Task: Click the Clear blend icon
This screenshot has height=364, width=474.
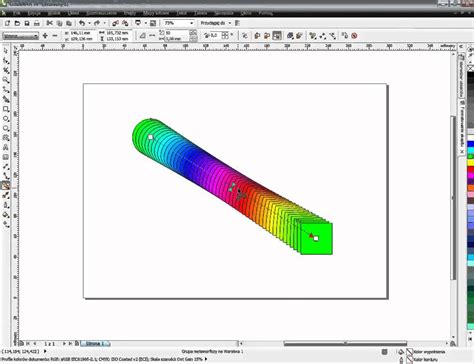Action: point(354,36)
